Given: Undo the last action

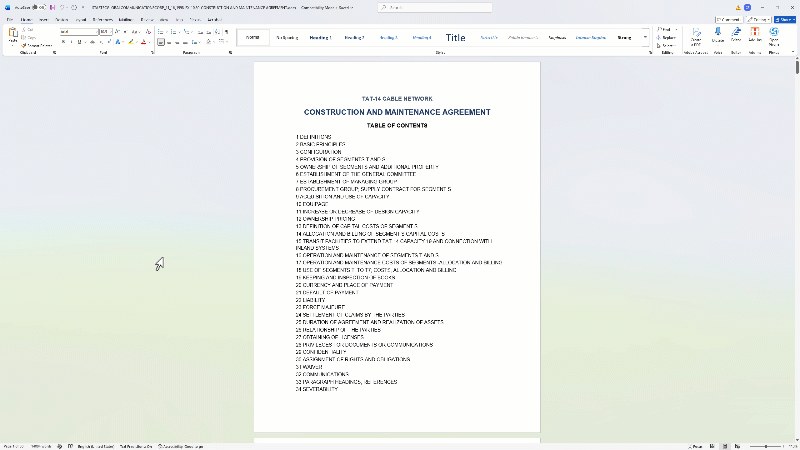Looking at the screenshot, I should [x=62, y=8].
